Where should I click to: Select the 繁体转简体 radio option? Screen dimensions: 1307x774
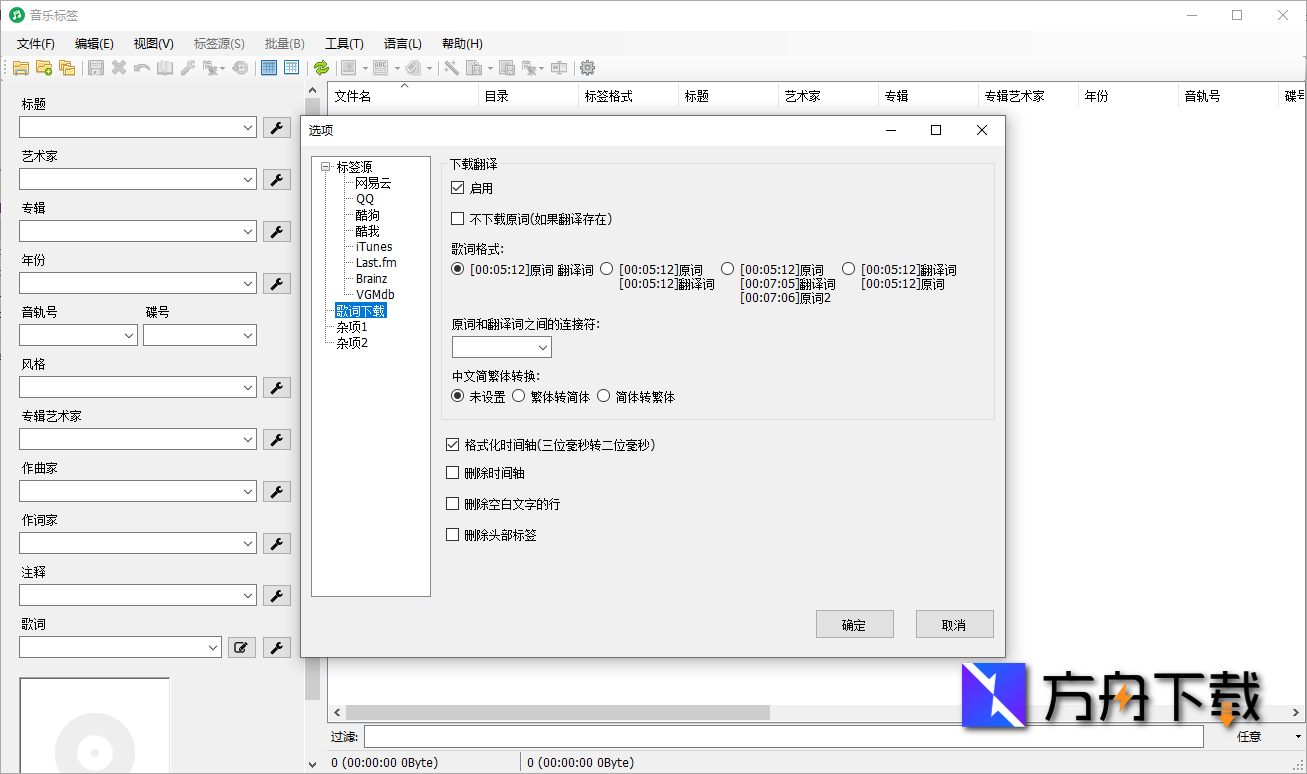(x=518, y=395)
